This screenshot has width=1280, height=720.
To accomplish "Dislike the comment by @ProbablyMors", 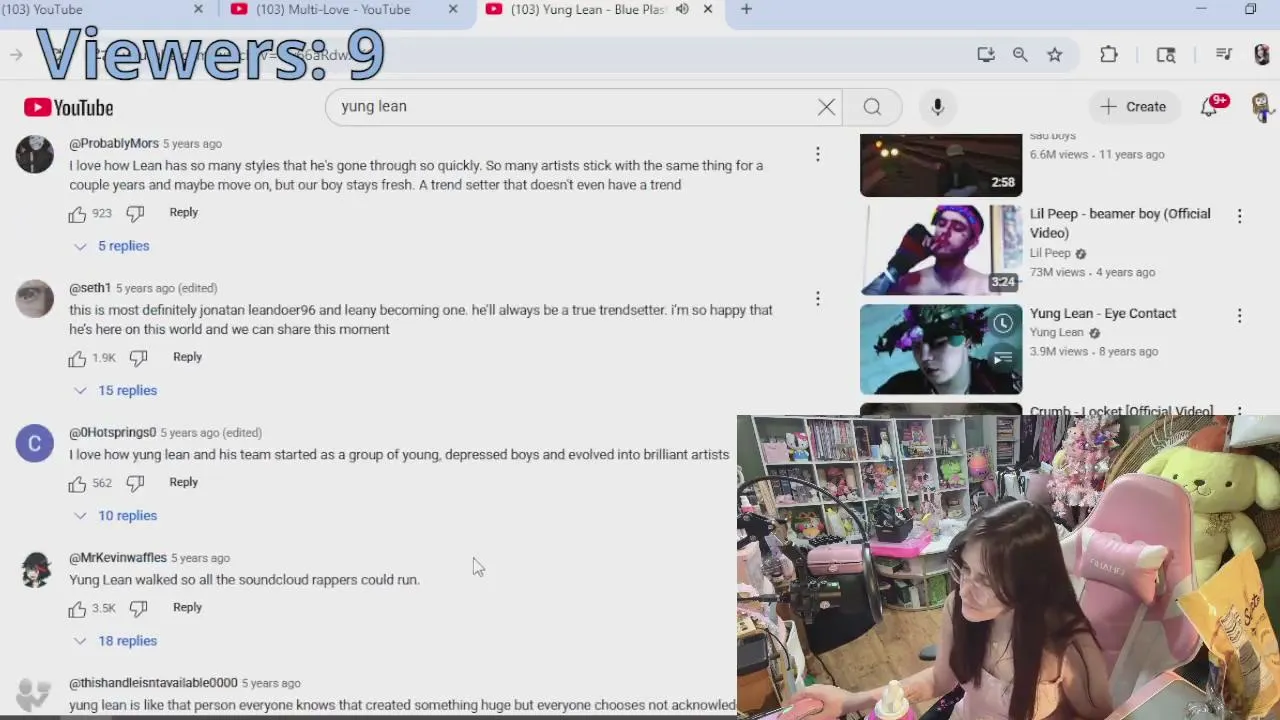I will (x=135, y=214).
